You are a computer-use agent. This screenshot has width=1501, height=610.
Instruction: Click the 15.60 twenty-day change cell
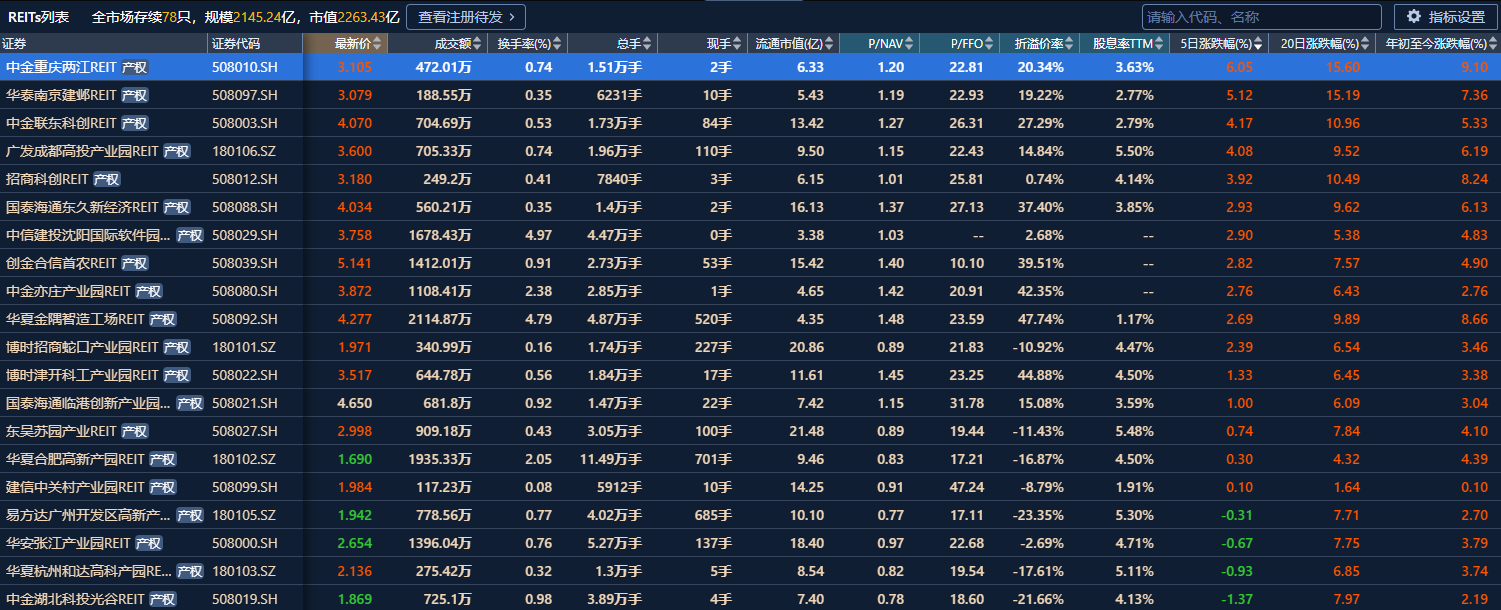coord(1343,67)
